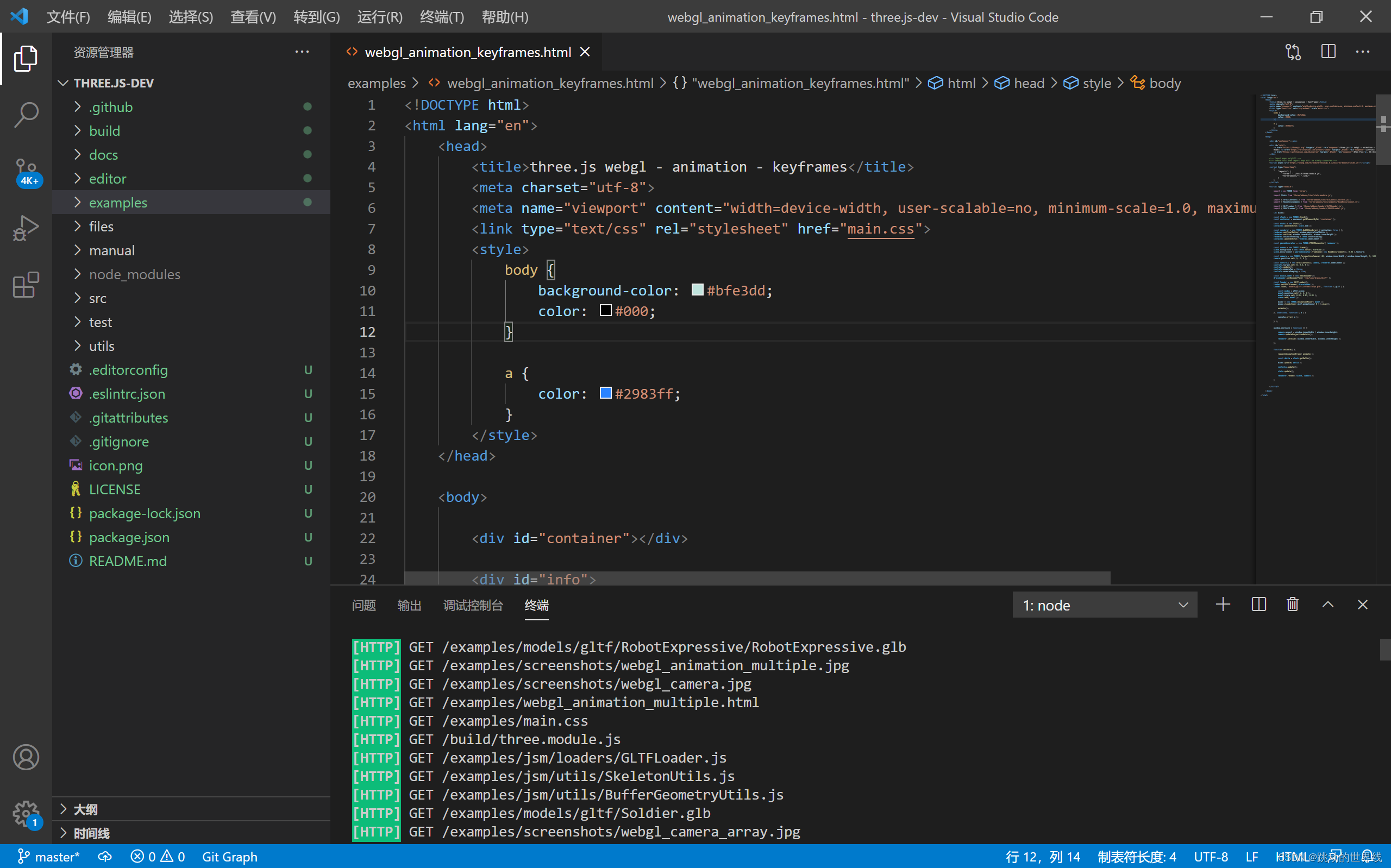
Task: Expand the .github folder
Action: [x=191, y=108]
